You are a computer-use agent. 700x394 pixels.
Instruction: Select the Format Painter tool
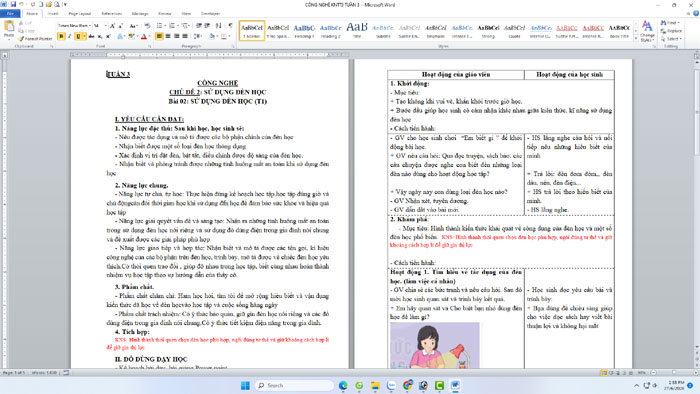(x=35, y=39)
